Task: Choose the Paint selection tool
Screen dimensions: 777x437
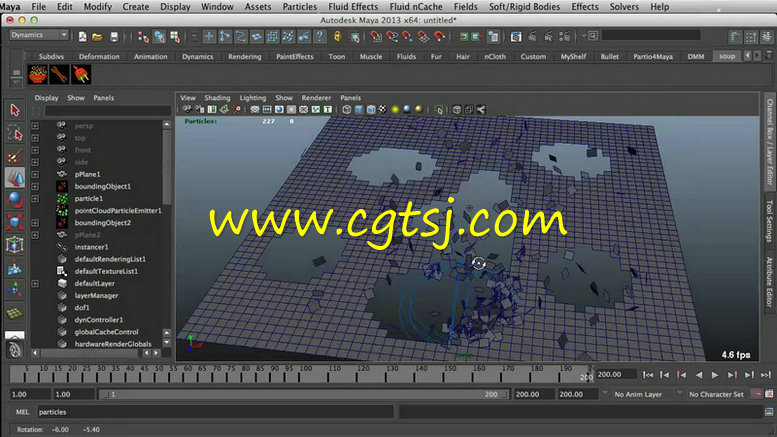Action: point(15,156)
